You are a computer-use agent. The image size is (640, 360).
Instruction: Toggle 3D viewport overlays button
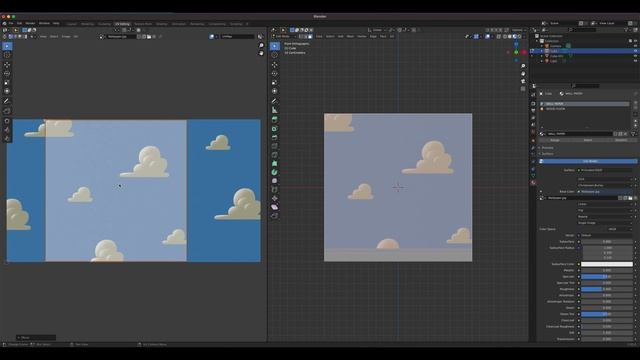tap(488, 37)
